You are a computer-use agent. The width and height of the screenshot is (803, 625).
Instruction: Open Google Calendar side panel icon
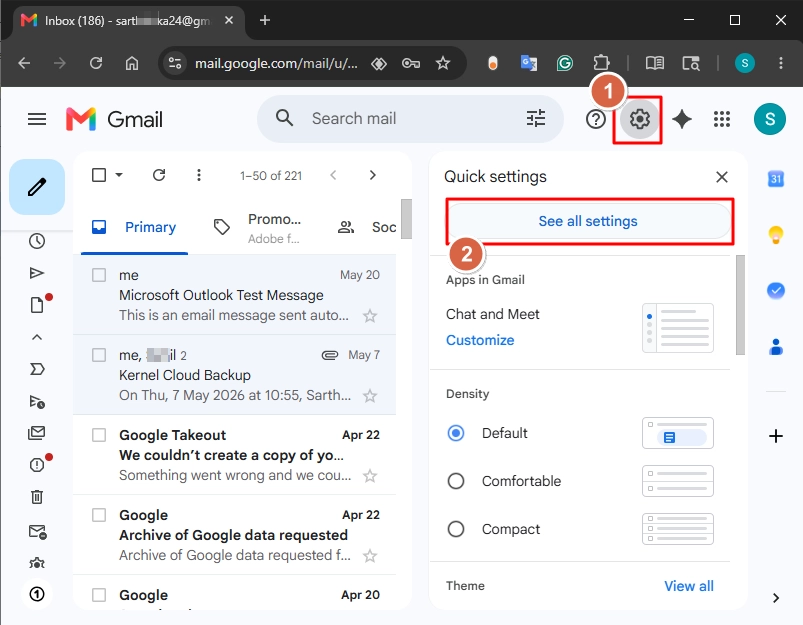(x=776, y=179)
